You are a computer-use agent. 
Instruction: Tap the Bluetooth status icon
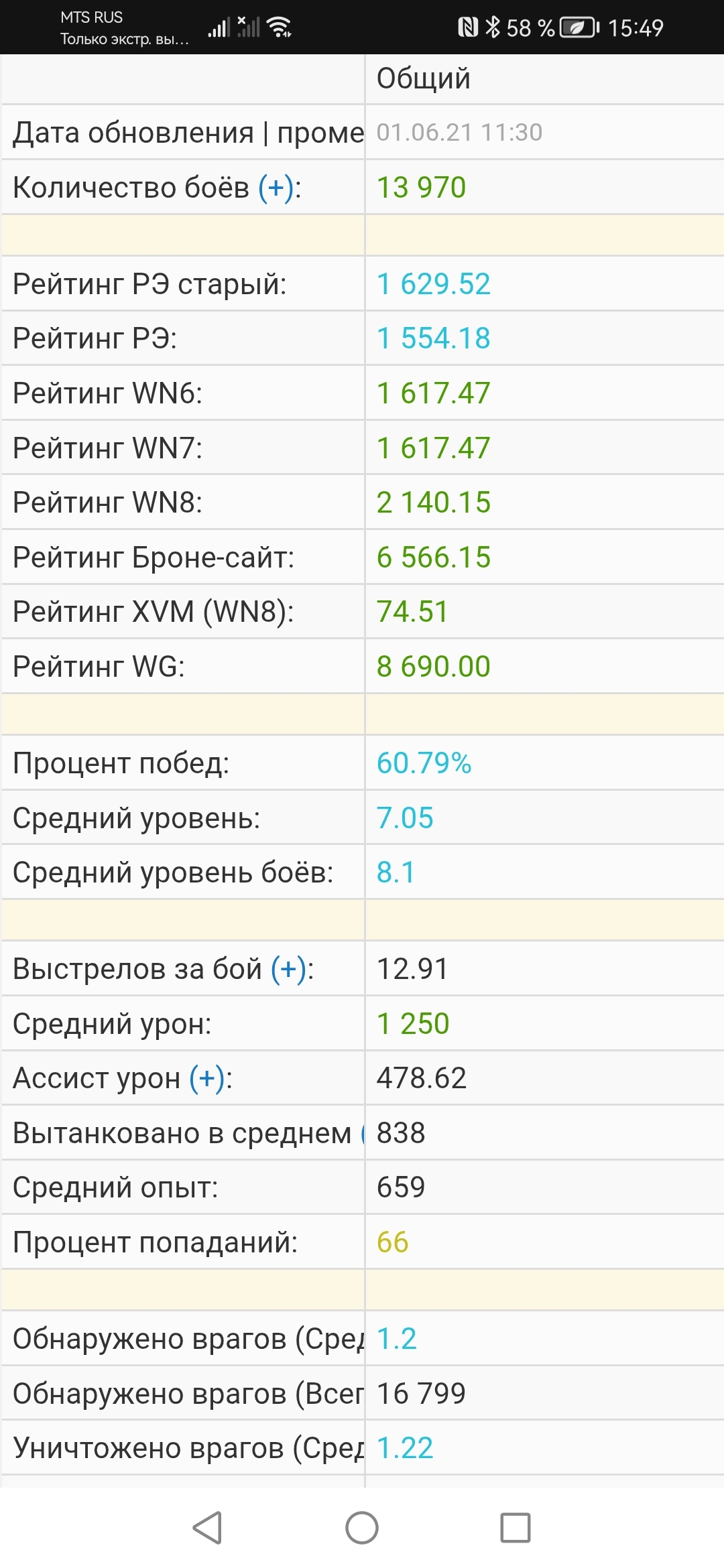click(493, 27)
